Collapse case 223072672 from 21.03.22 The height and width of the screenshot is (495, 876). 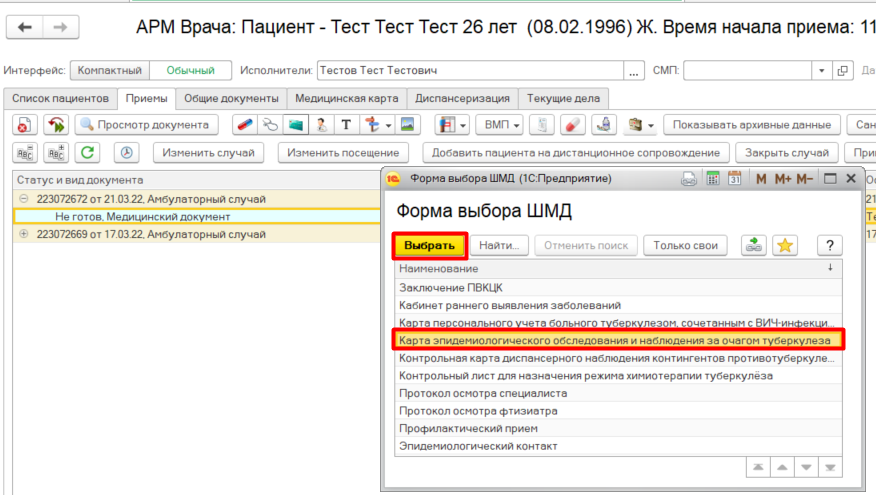click(24, 199)
